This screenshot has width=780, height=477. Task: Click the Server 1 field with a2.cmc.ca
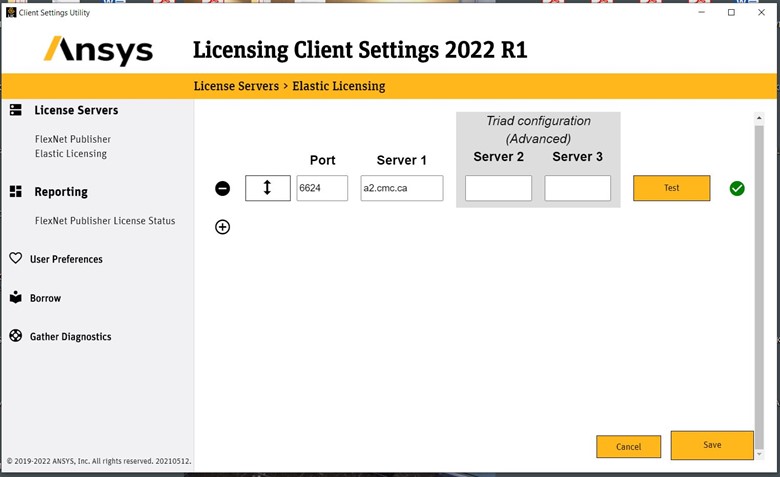click(402, 188)
